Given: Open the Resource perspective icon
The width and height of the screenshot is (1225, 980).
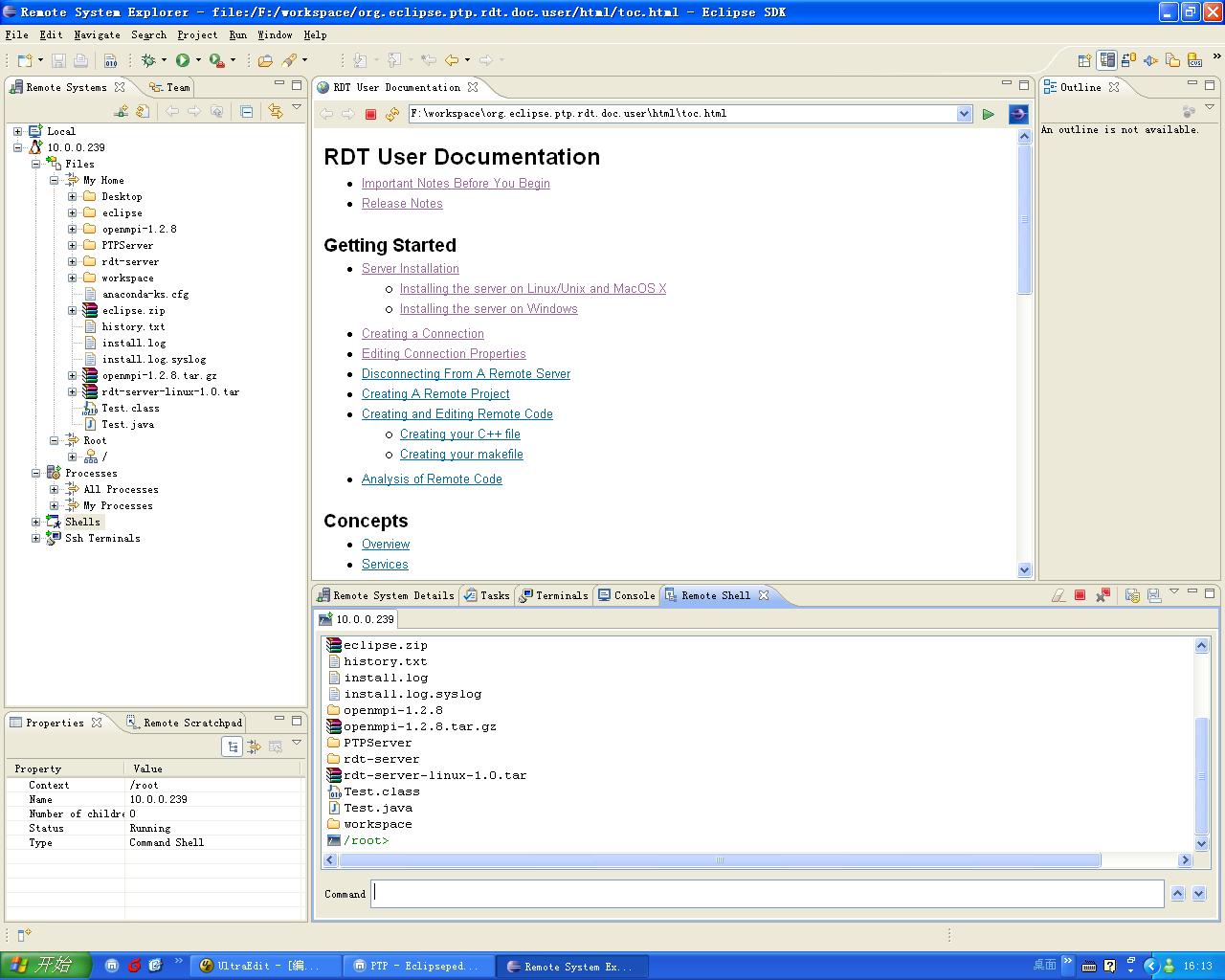Looking at the screenshot, I should [1173, 60].
